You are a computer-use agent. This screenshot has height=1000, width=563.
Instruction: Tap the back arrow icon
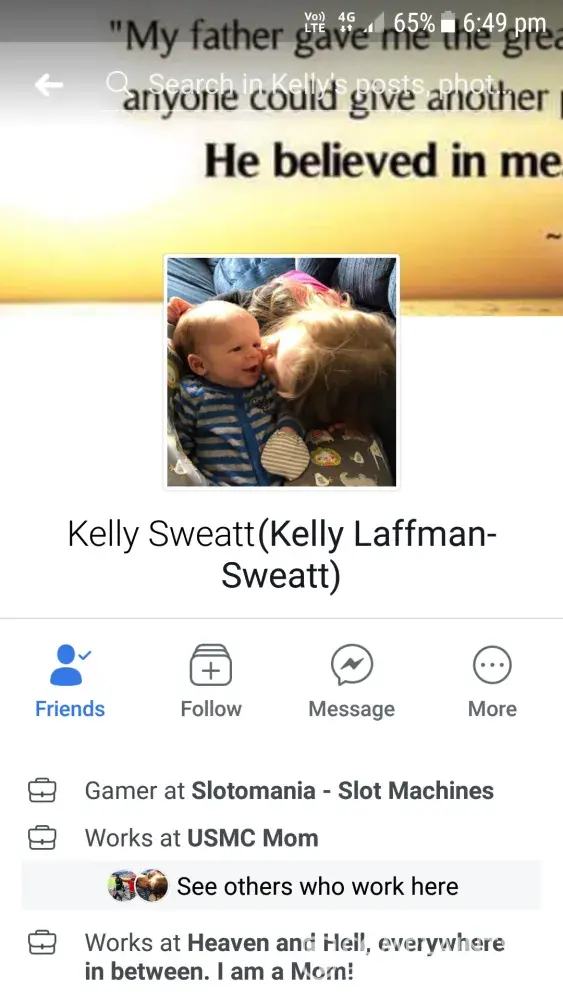[48, 84]
